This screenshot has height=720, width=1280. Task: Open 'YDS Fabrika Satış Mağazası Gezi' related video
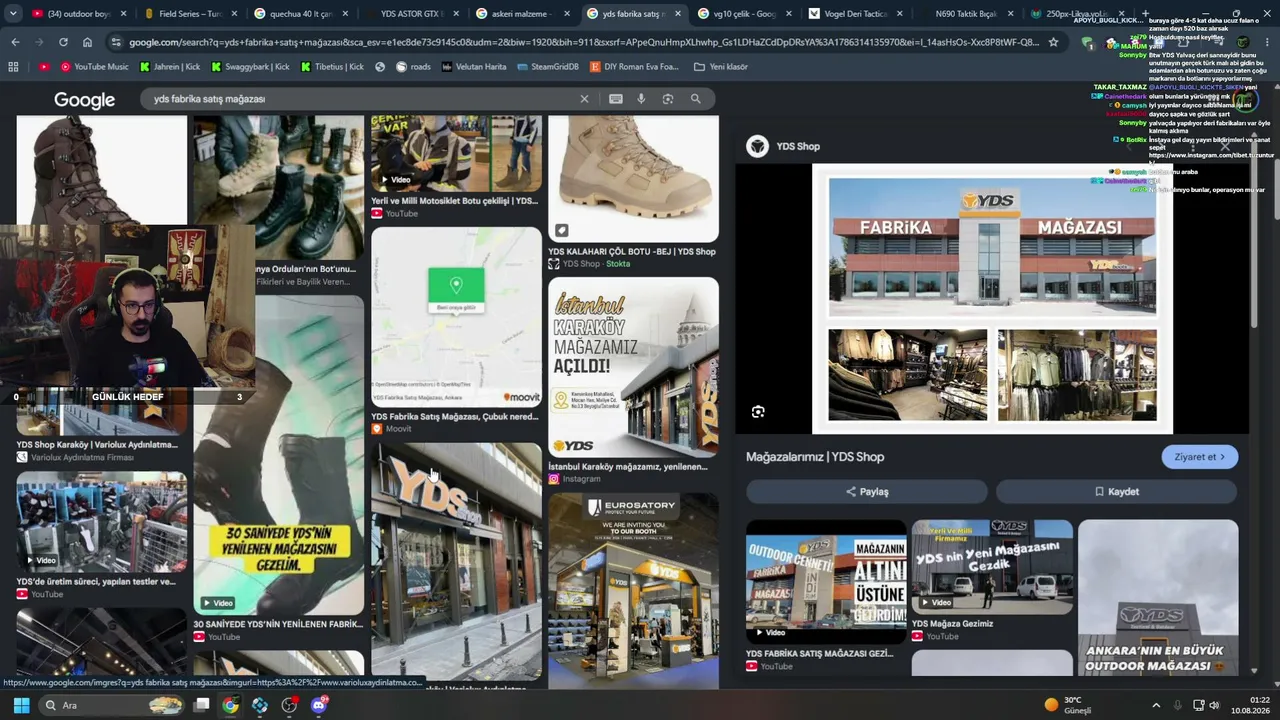826,582
